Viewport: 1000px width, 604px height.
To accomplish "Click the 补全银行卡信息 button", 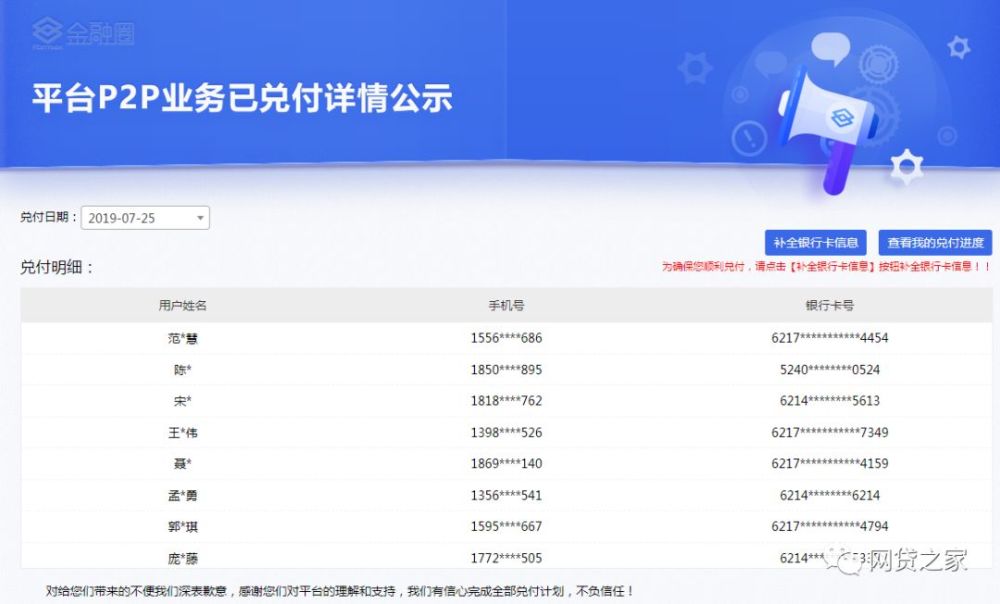I will click(815, 241).
